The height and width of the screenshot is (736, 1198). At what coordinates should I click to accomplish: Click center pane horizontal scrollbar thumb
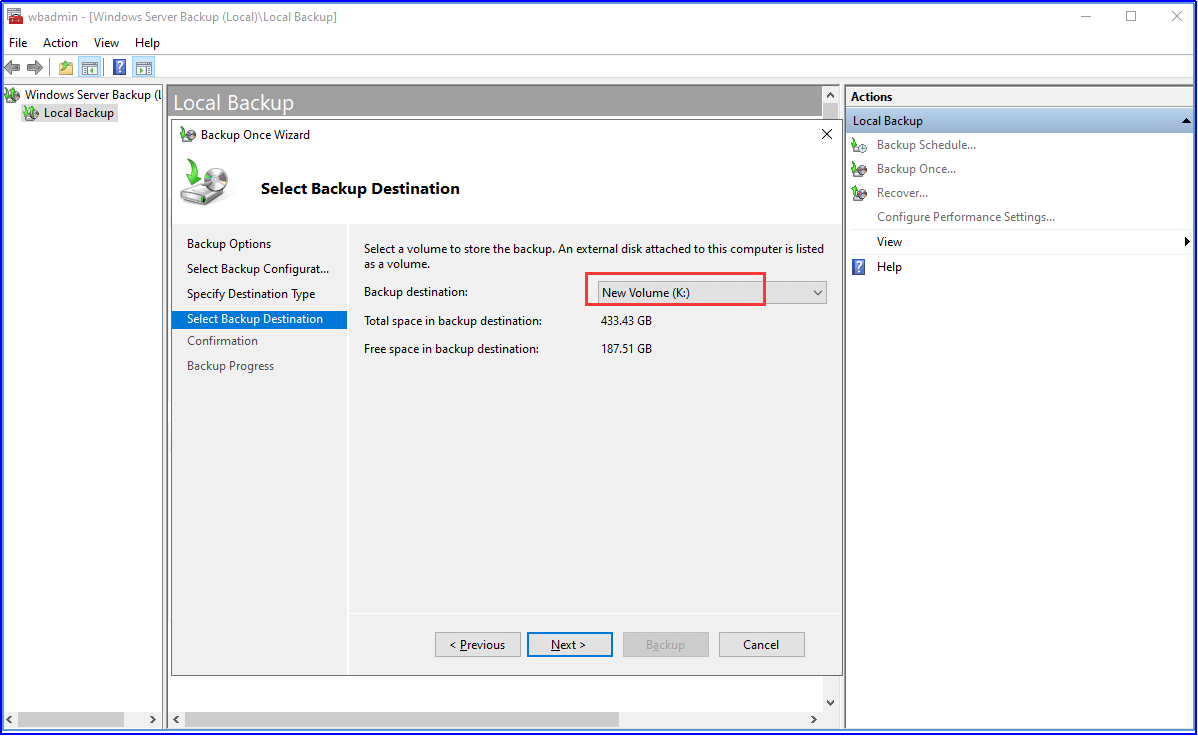click(x=402, y=719)
